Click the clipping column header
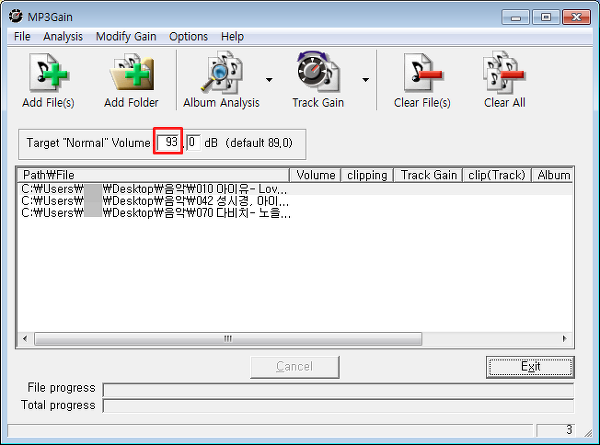The width and height of the screenshot is (600, 445). click(x=367, y=175)
